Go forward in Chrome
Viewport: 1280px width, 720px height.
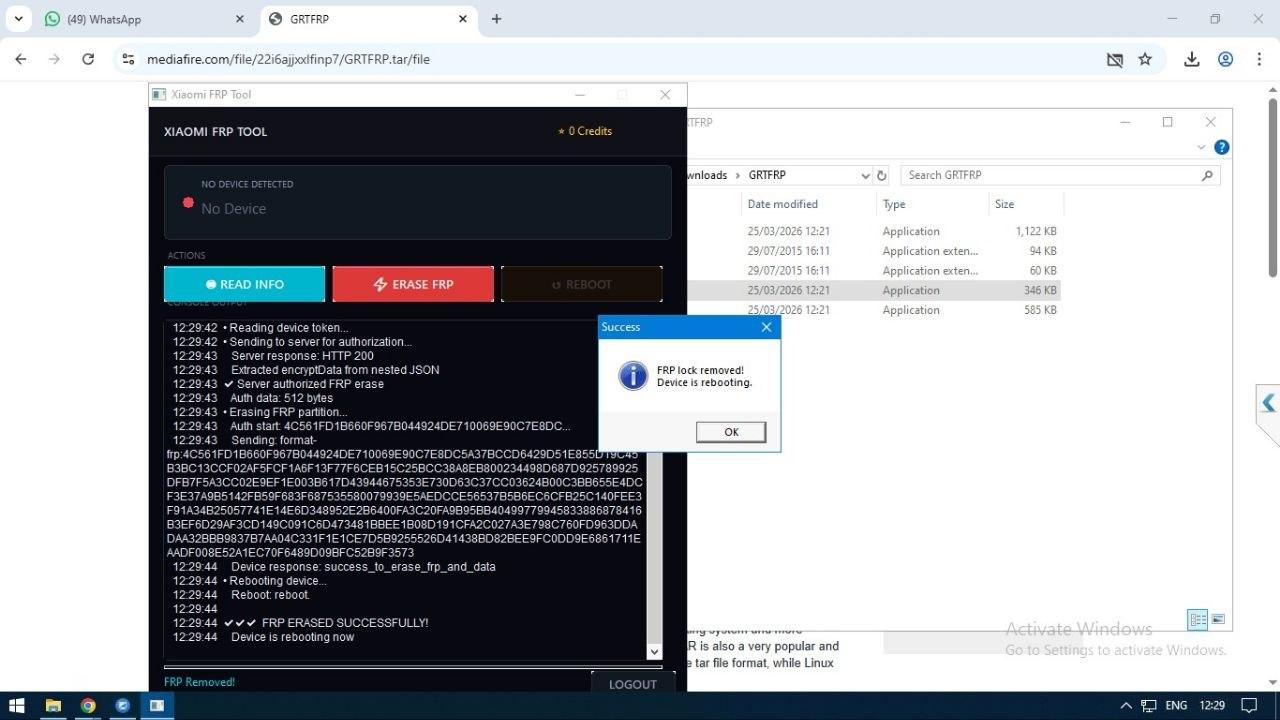click(54, 59)
